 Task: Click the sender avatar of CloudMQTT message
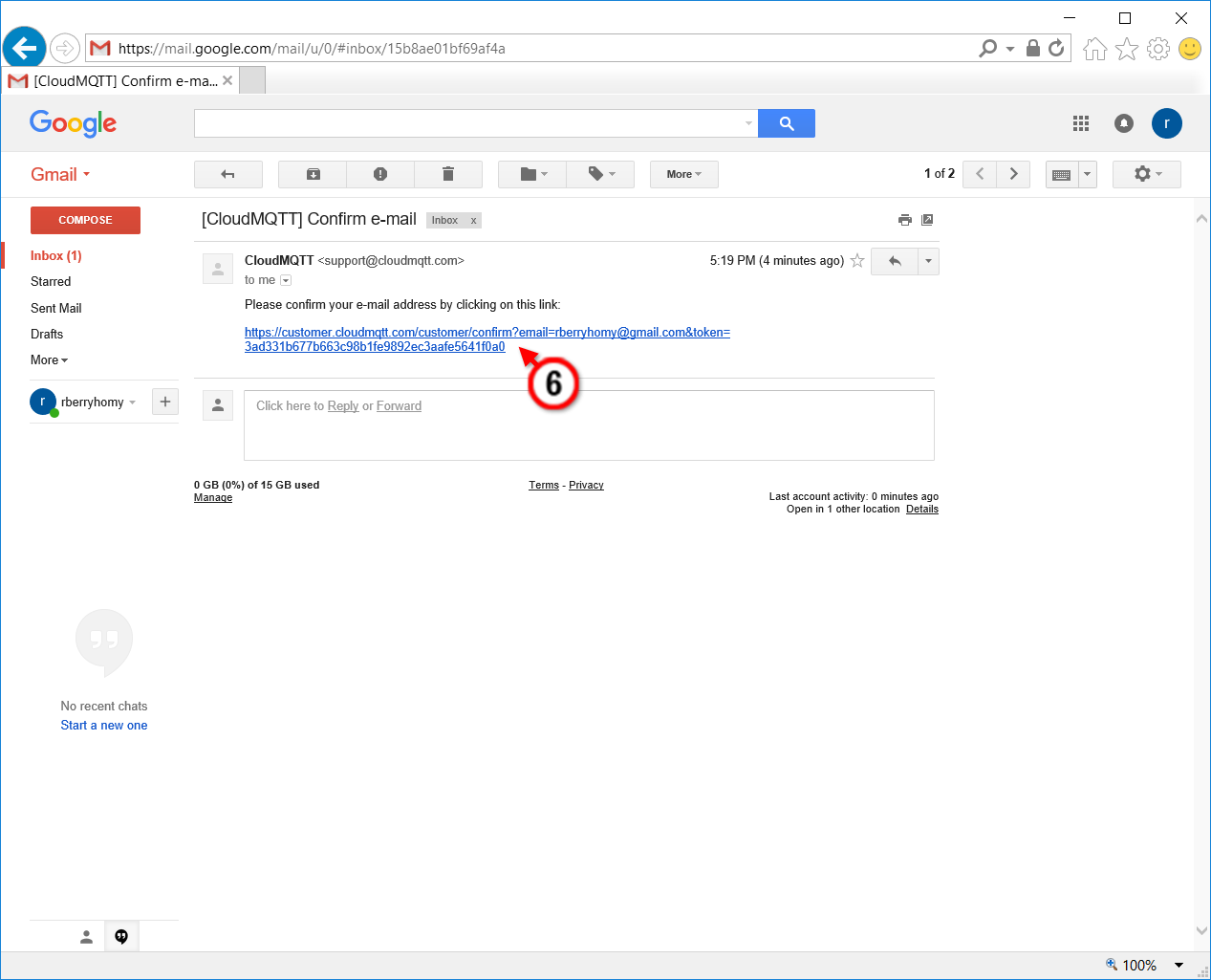coord(218,269)
